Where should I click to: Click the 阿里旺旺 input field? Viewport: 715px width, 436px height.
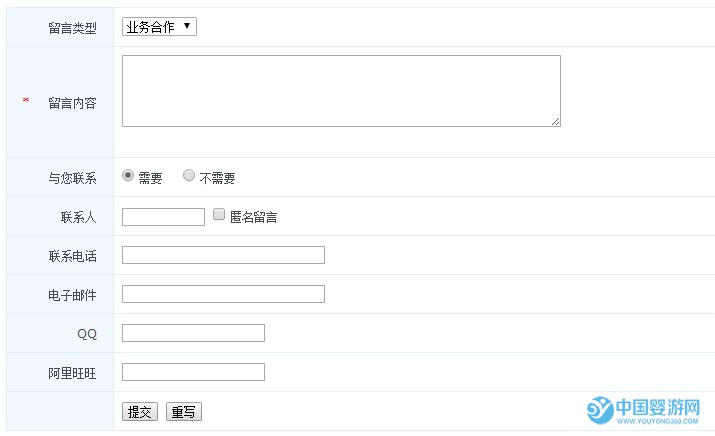[x=193, y=372]
